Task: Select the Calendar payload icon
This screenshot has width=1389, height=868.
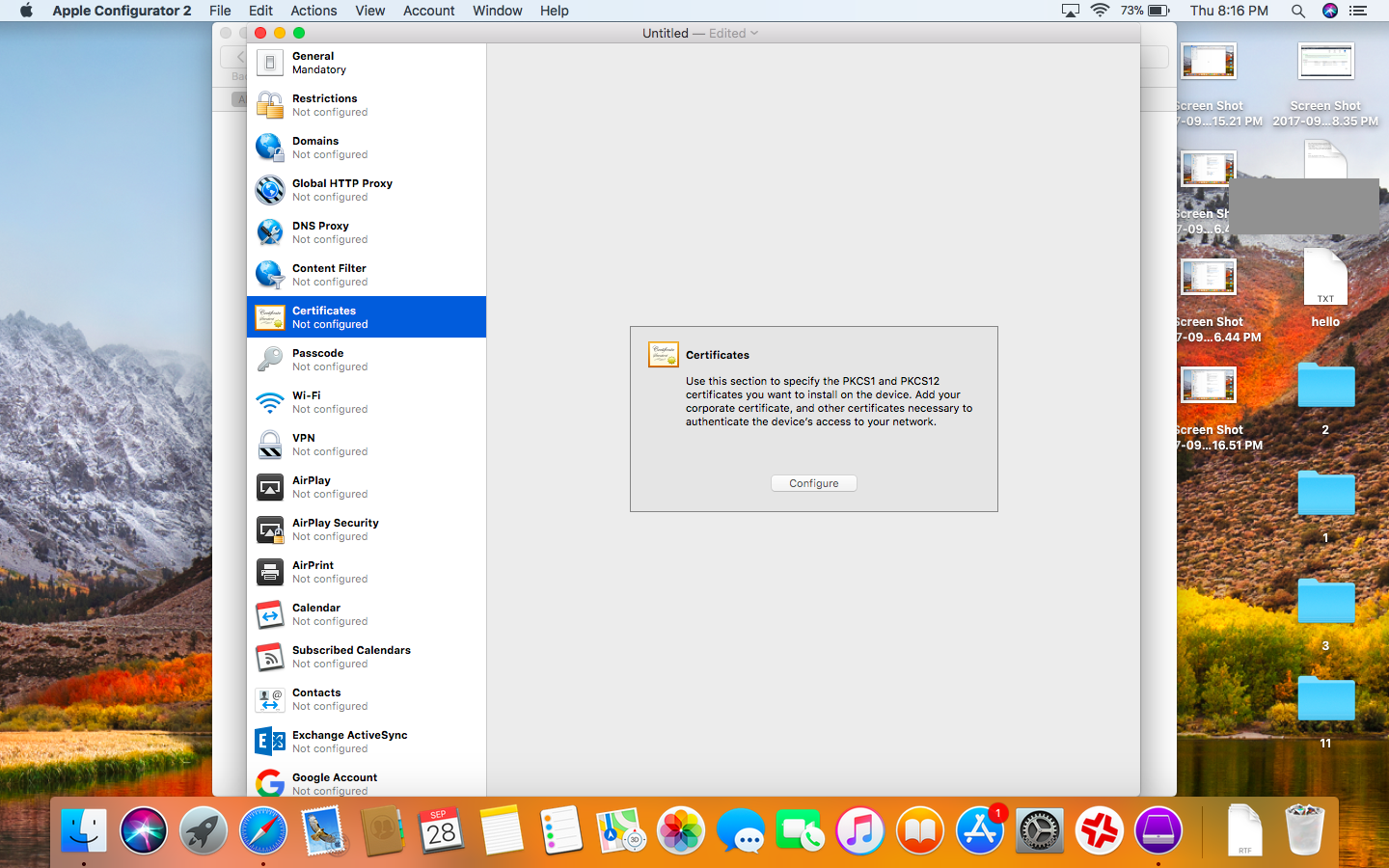Action: [270, 614]
